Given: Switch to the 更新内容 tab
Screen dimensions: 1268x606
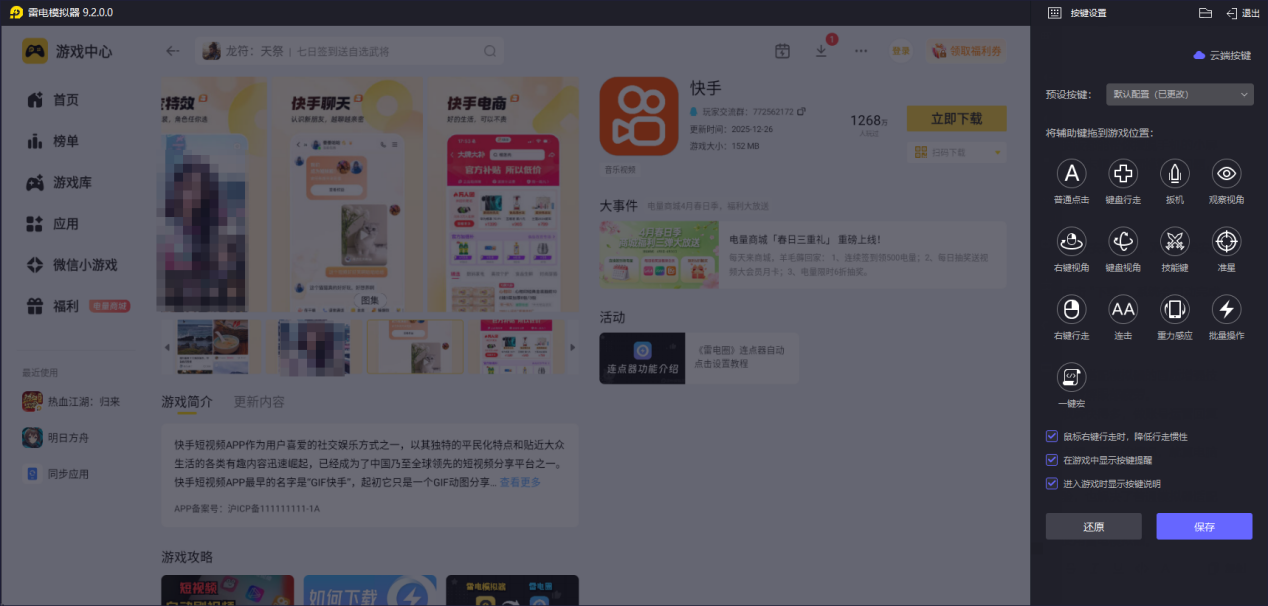Looking at the screenshot, I should [x=259, y=402].
